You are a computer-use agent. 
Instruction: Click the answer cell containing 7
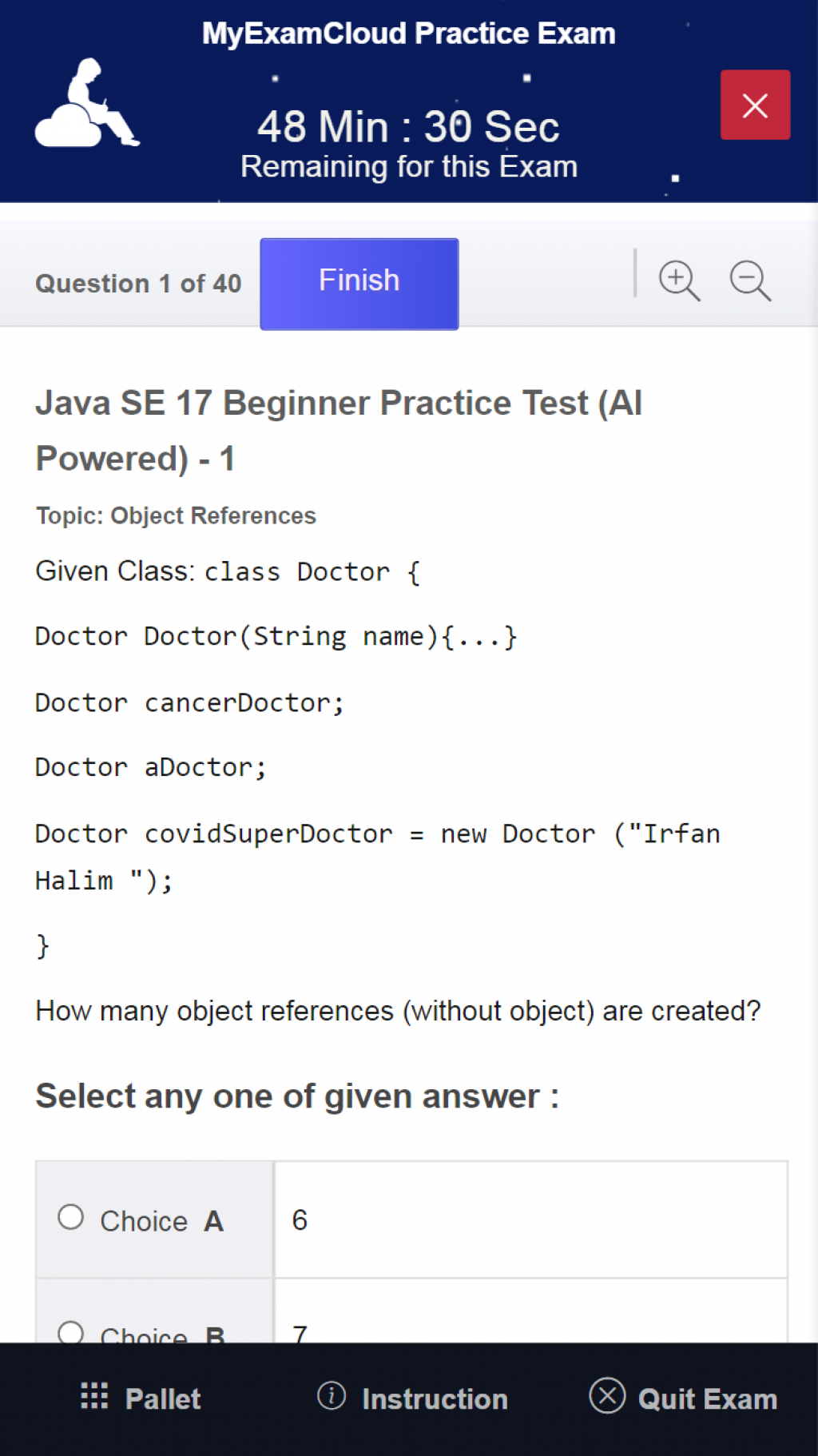click(530, 1327)
